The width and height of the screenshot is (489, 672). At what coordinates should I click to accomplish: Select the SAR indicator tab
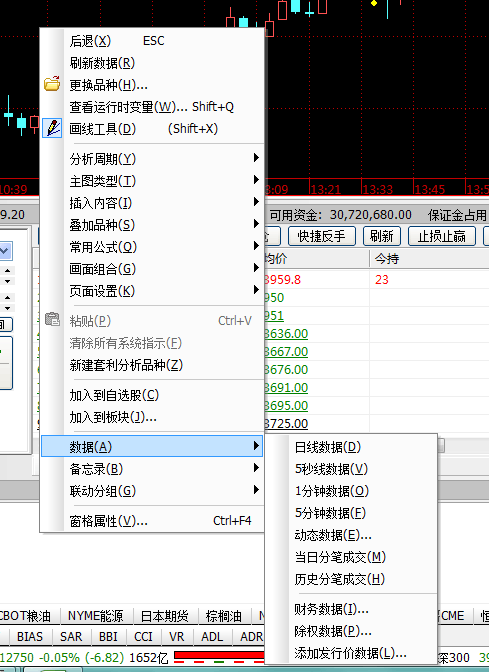pos(71,636)
